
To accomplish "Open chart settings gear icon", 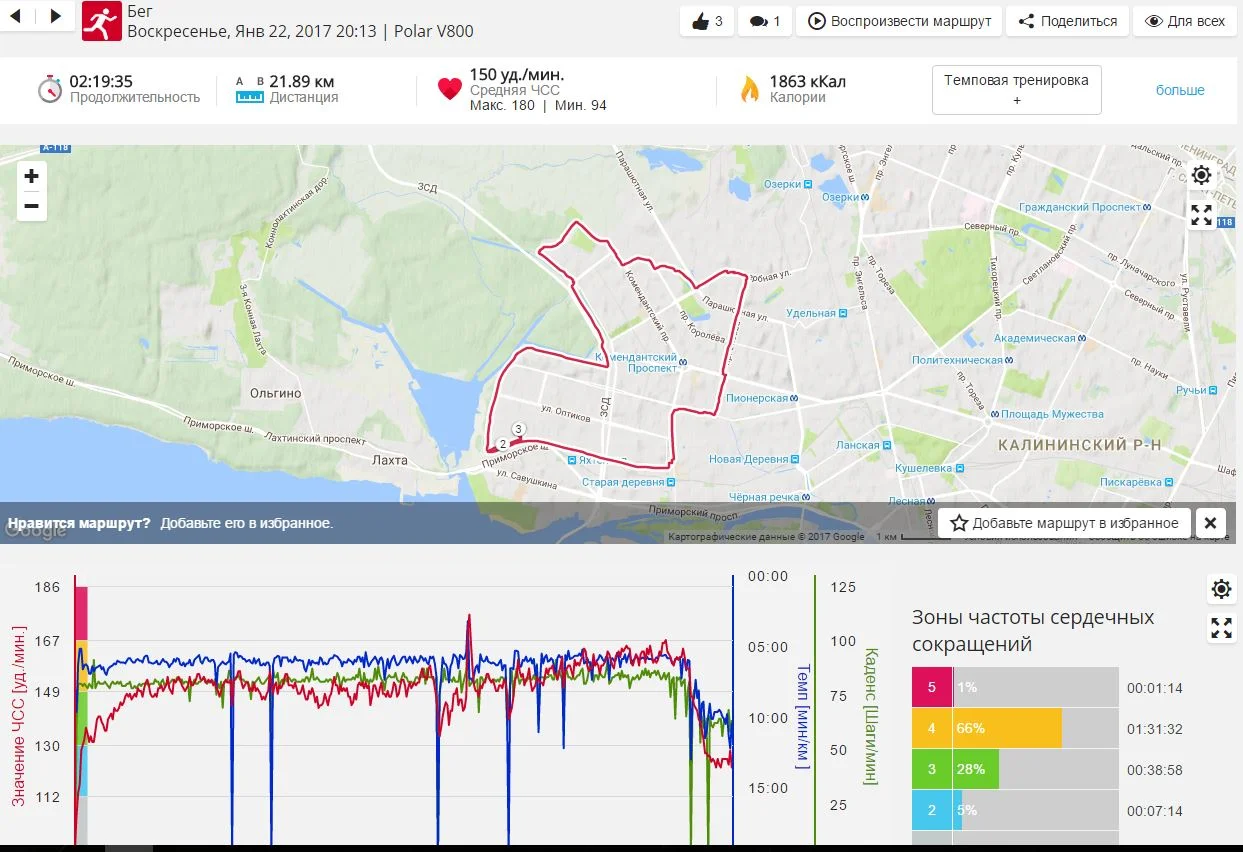I will coord(1221,589).
